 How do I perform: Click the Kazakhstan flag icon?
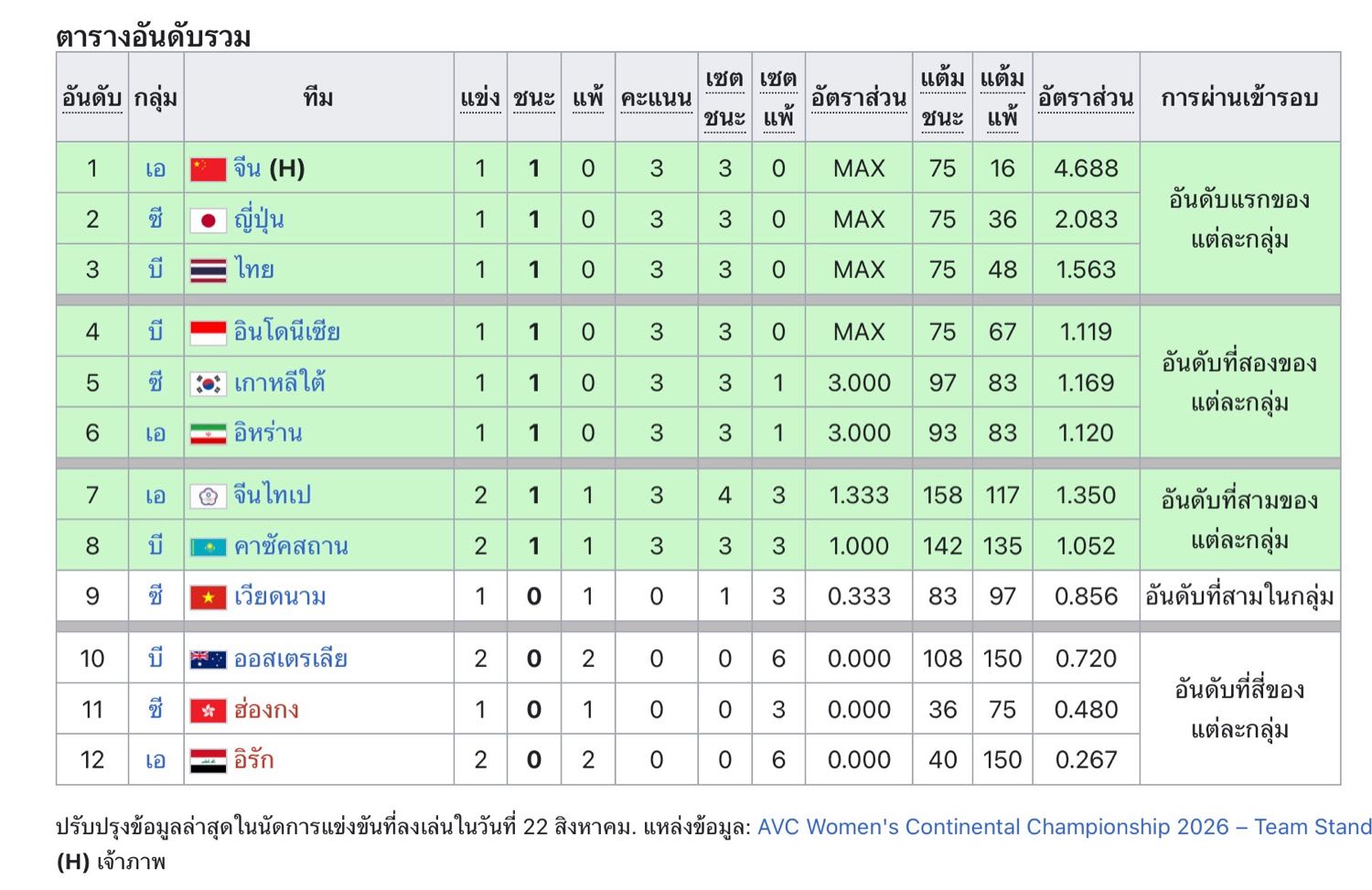[x=208, y=547]
